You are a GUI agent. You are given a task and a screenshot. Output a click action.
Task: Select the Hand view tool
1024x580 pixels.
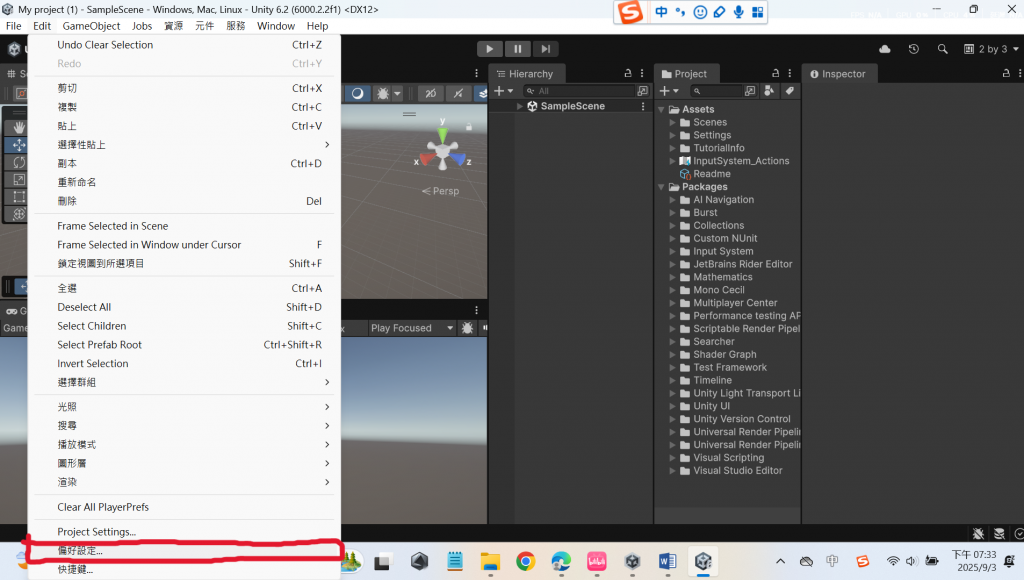pyautogui.click(x=19, y=127)
